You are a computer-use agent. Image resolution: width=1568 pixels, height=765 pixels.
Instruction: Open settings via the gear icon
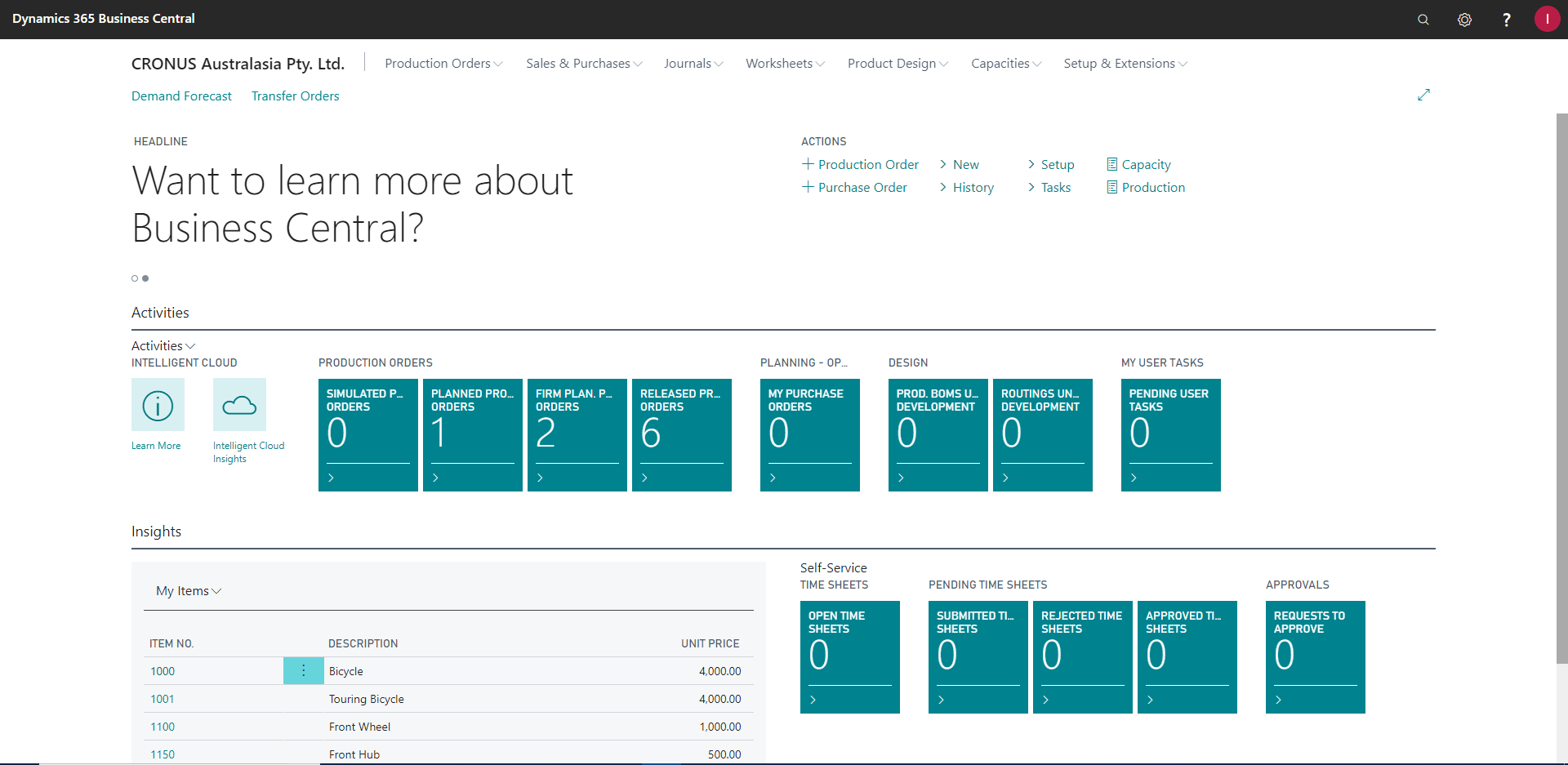click(x=1465, y=19)
